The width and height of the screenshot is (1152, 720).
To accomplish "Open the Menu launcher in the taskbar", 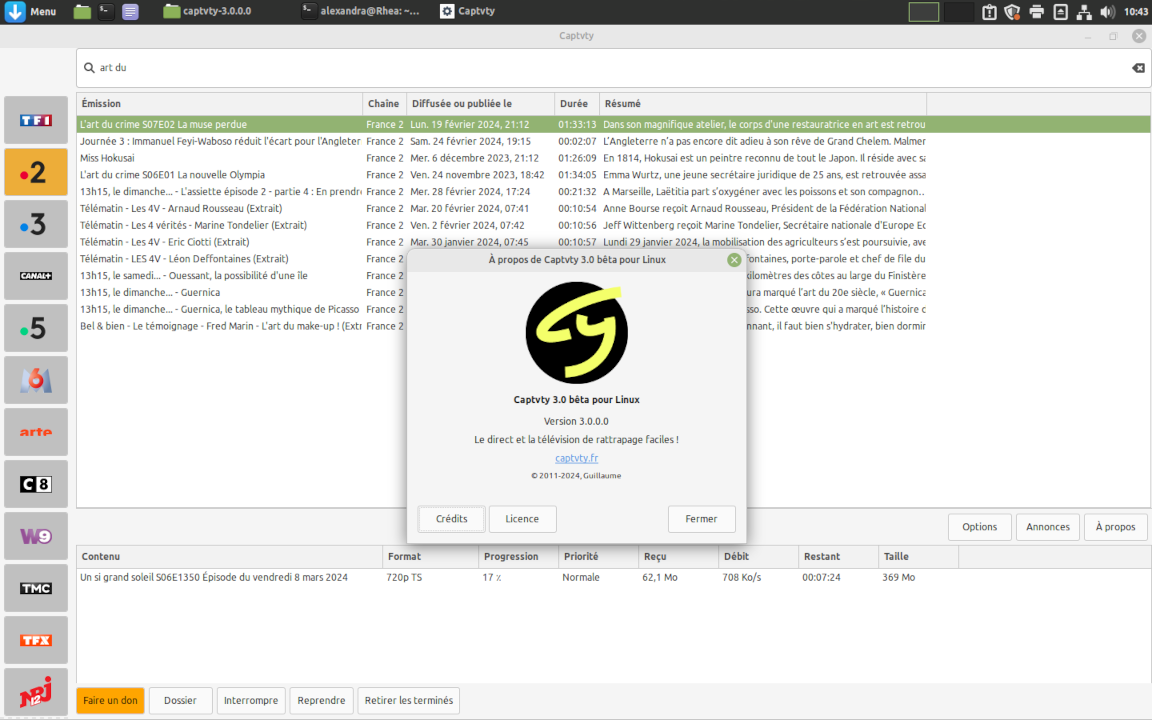I will [x=31, y=11].
